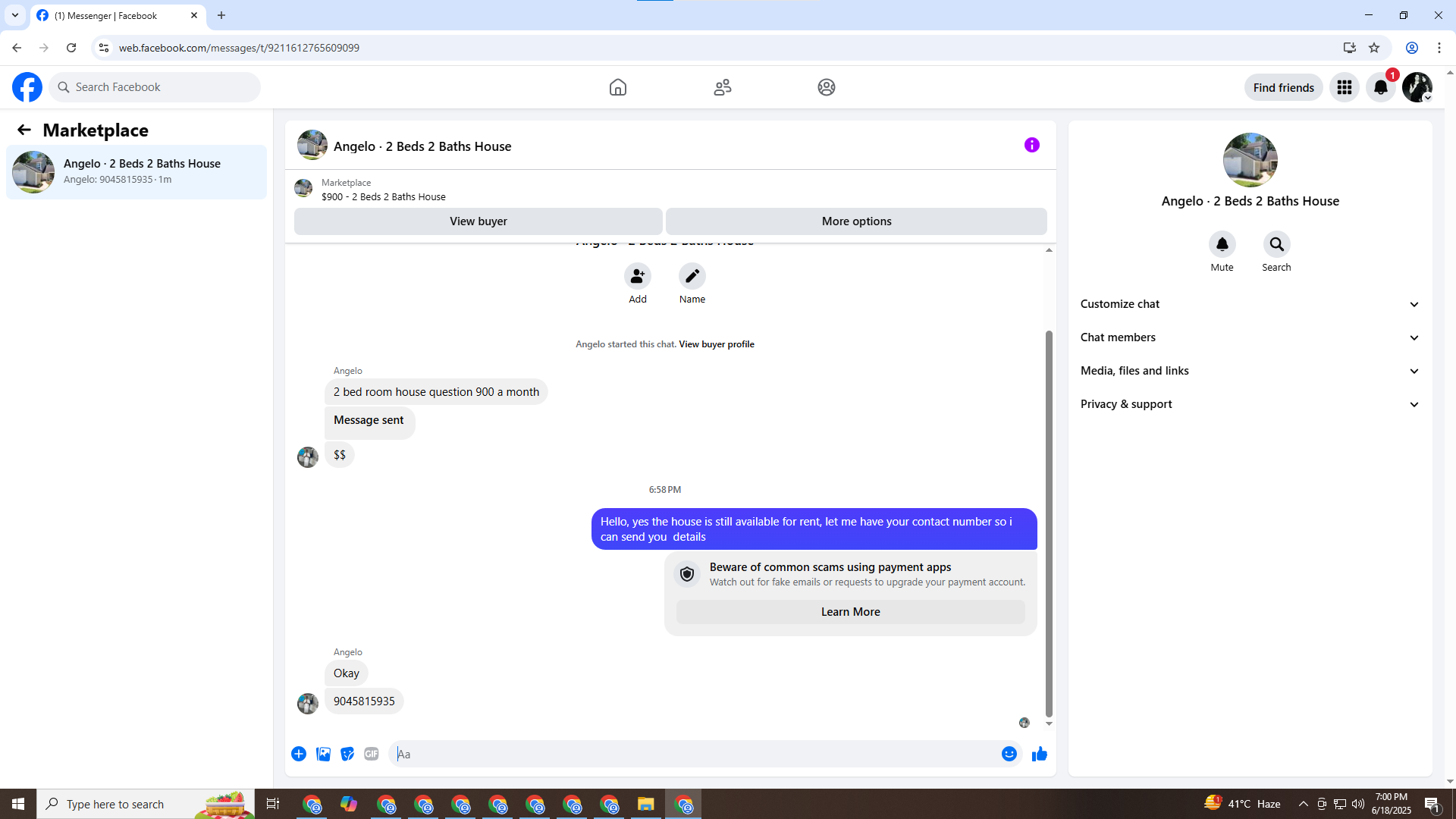The height and width of the screenshot is (819, 1456).
Task: Click the '$$' message bubble
Action: click(x=340, y=455)
